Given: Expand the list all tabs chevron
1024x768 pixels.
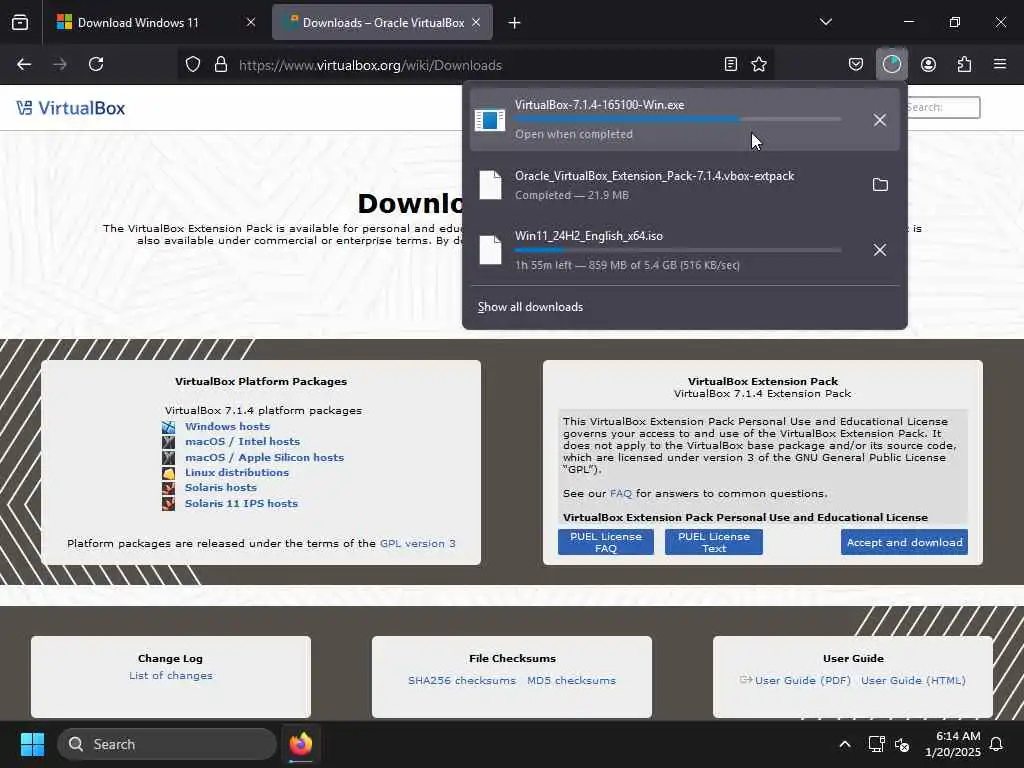Looking at the screenshot, I should (826, 22).
